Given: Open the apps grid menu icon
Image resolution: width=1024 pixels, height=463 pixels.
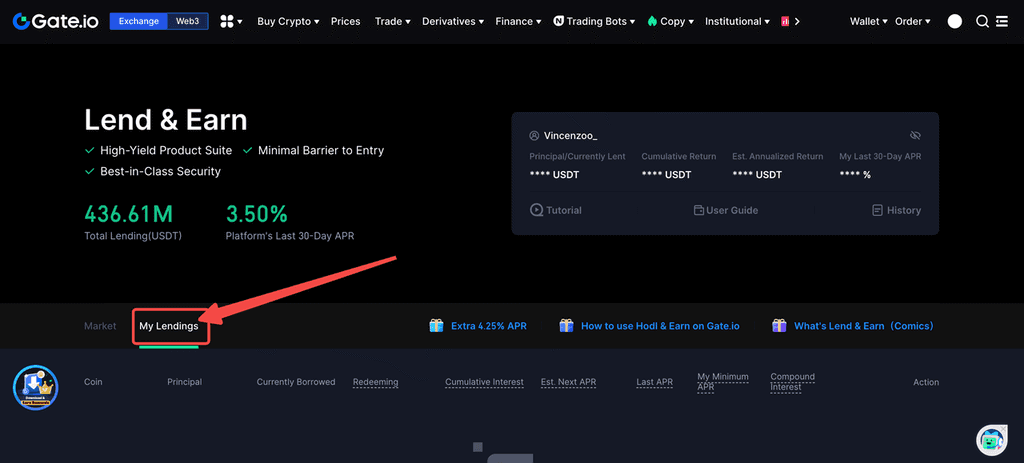Looking at the screenshot, I should [231, 21].
